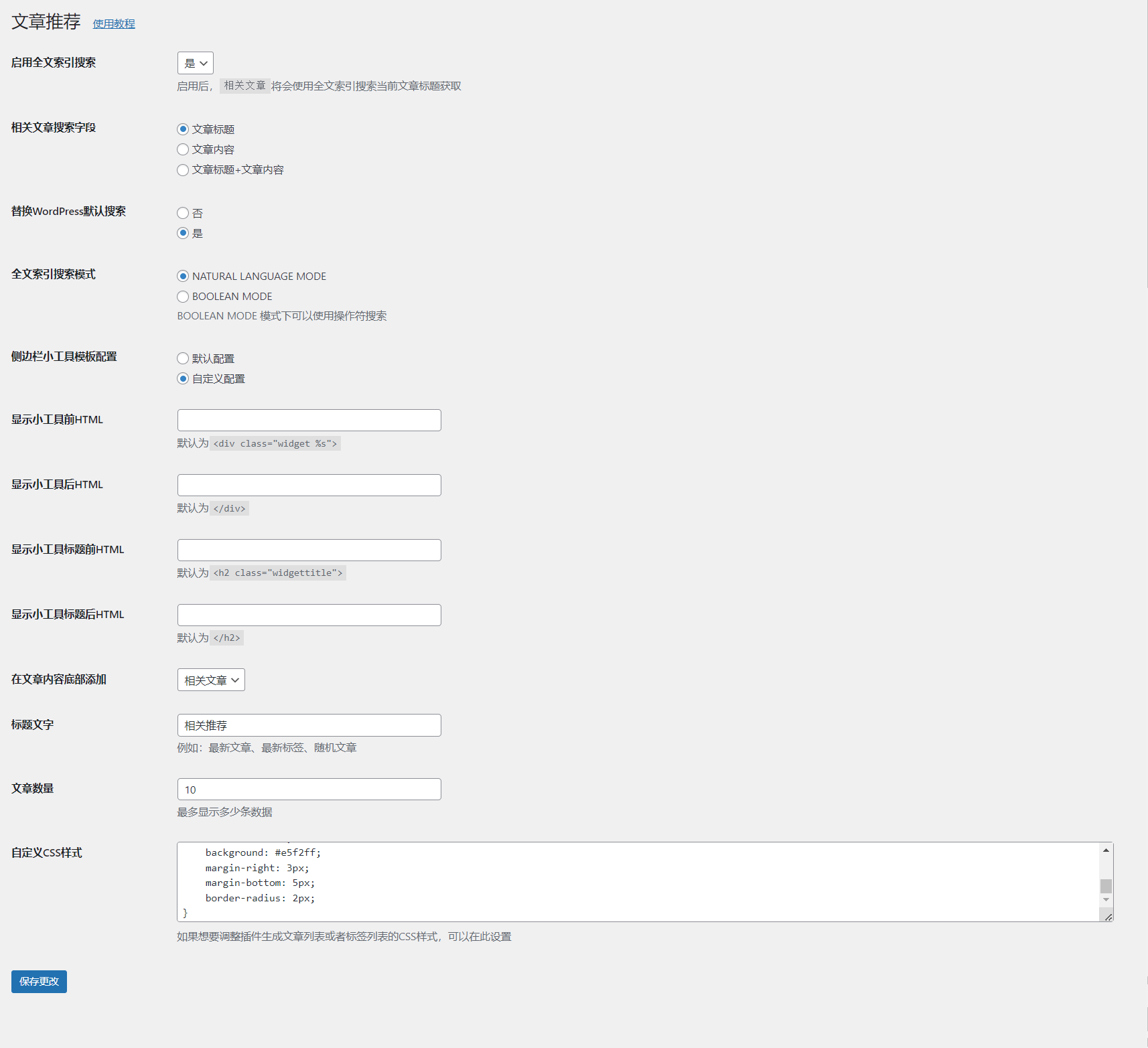Screen dimensions: 1148x1048
Task: Click the default </div> hint code
Action: point(230,508)
